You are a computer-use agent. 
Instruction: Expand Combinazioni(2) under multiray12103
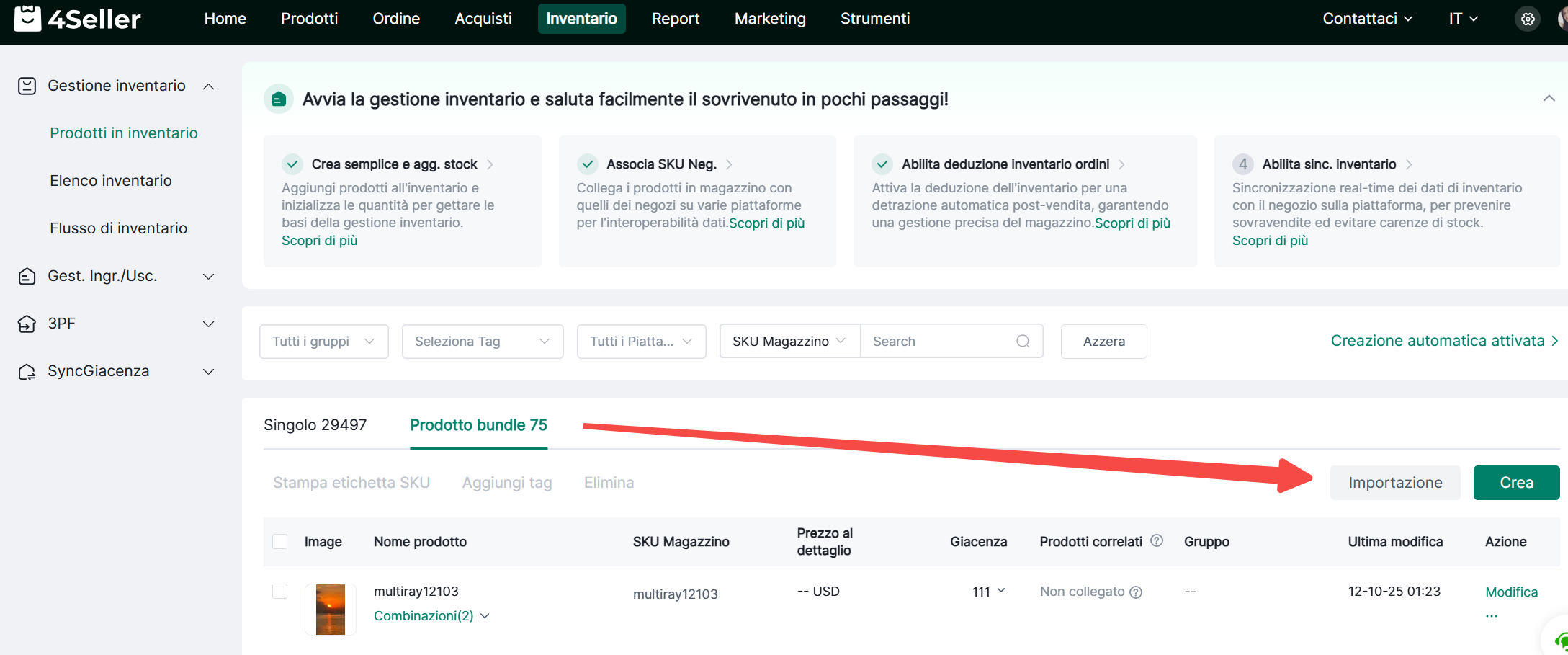[x=431, y=616]
